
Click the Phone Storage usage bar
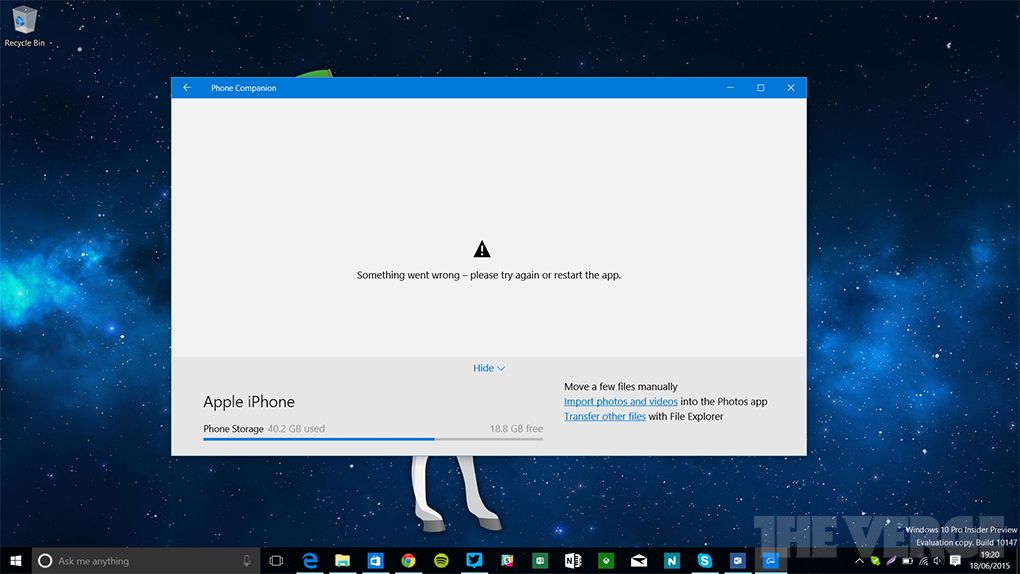(x=373, y=439)
